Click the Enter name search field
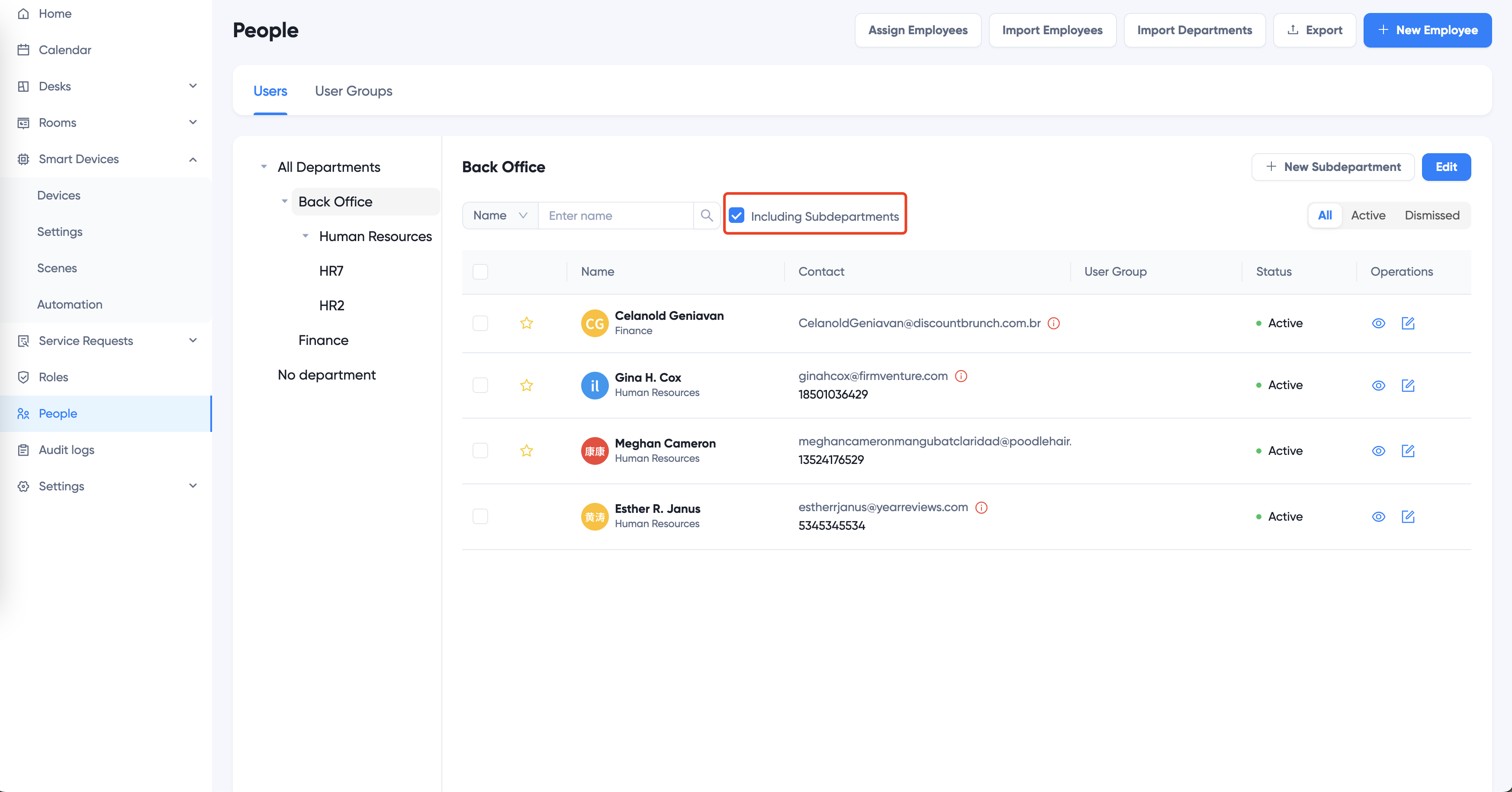 point(616,216)
